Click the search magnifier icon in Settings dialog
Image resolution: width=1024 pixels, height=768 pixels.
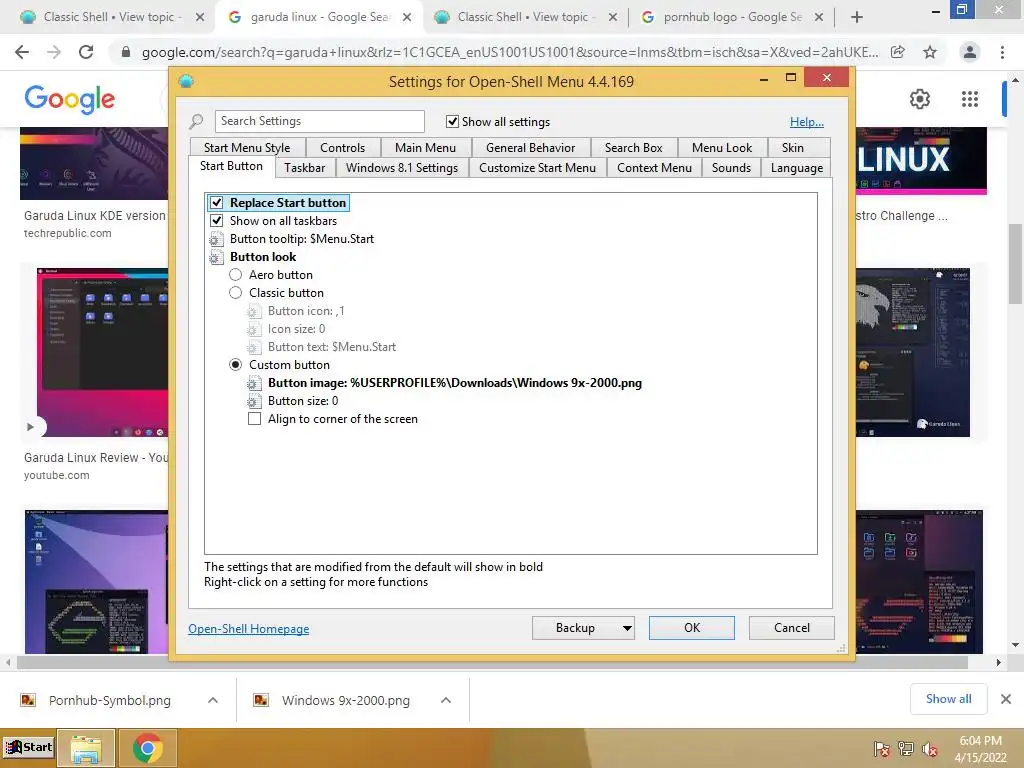[196, 121]
